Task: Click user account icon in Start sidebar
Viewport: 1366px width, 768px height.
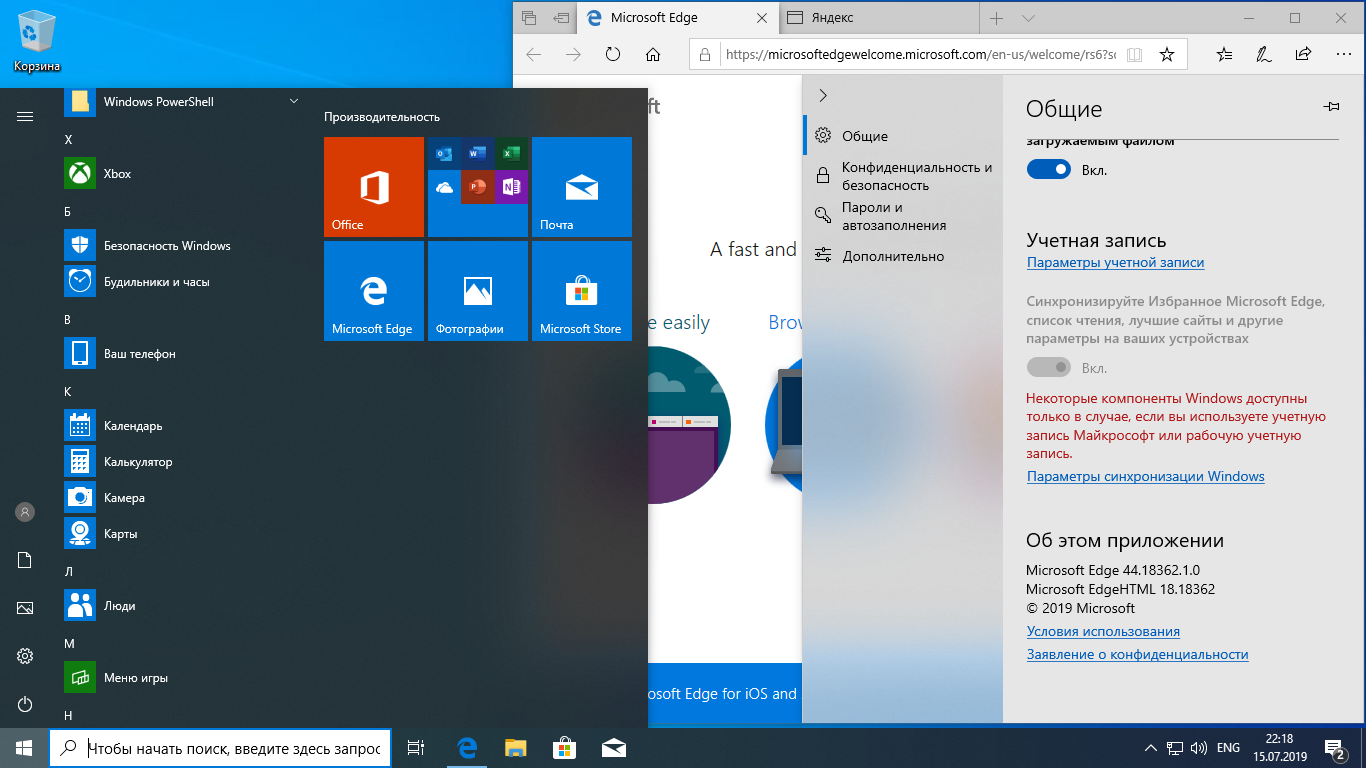Action: [25, 512]
